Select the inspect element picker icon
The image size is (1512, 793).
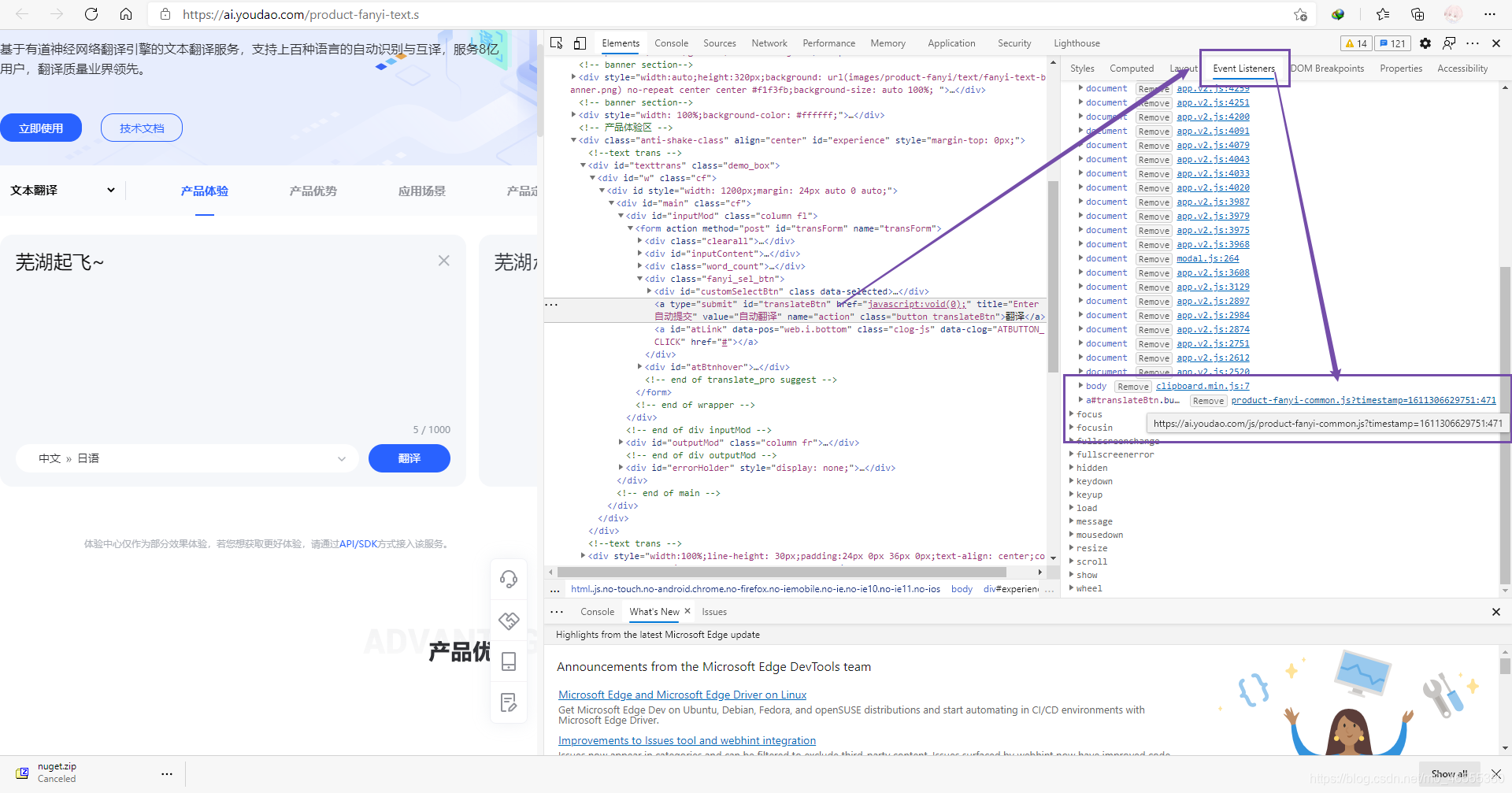tap(557, 43)
